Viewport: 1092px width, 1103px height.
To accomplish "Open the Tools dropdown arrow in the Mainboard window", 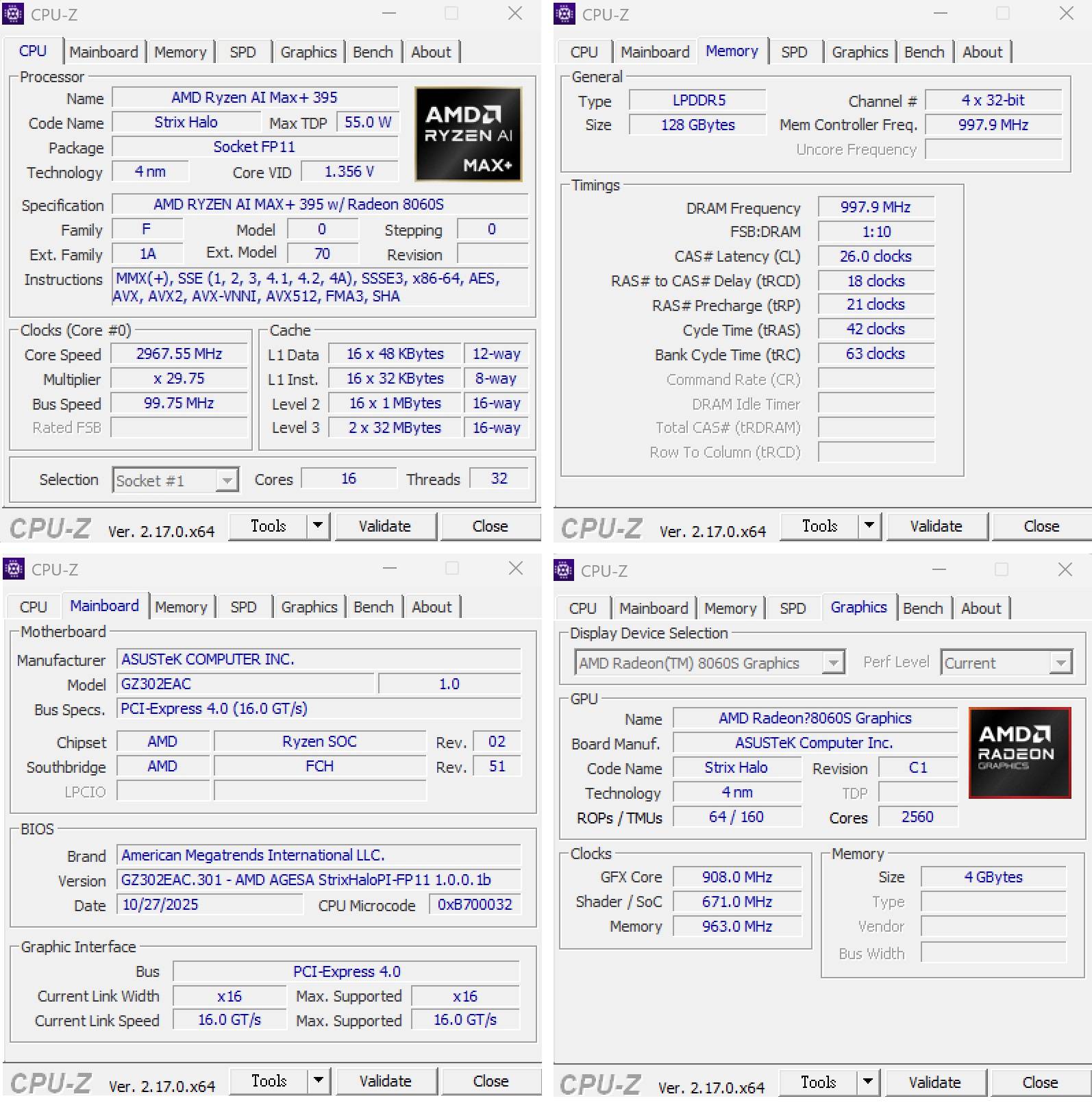I will [x=319, y=1081].
